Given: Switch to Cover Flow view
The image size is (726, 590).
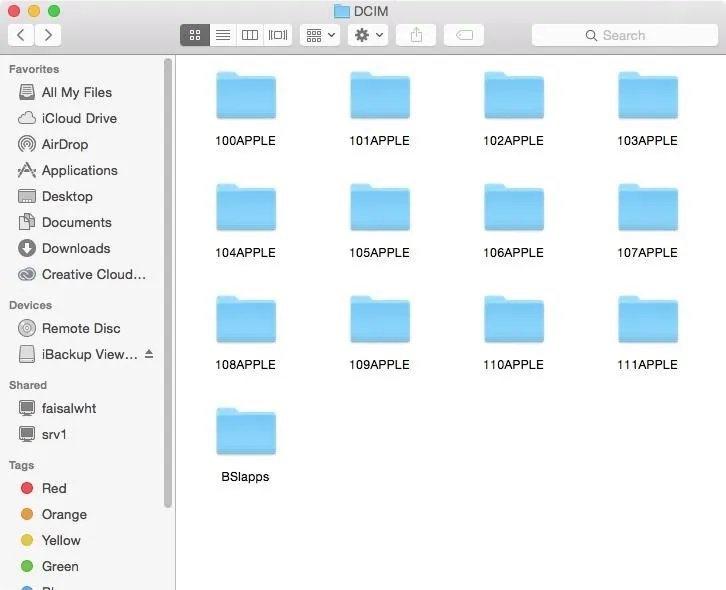Looking at the screenshot, I should pos(278,35).
